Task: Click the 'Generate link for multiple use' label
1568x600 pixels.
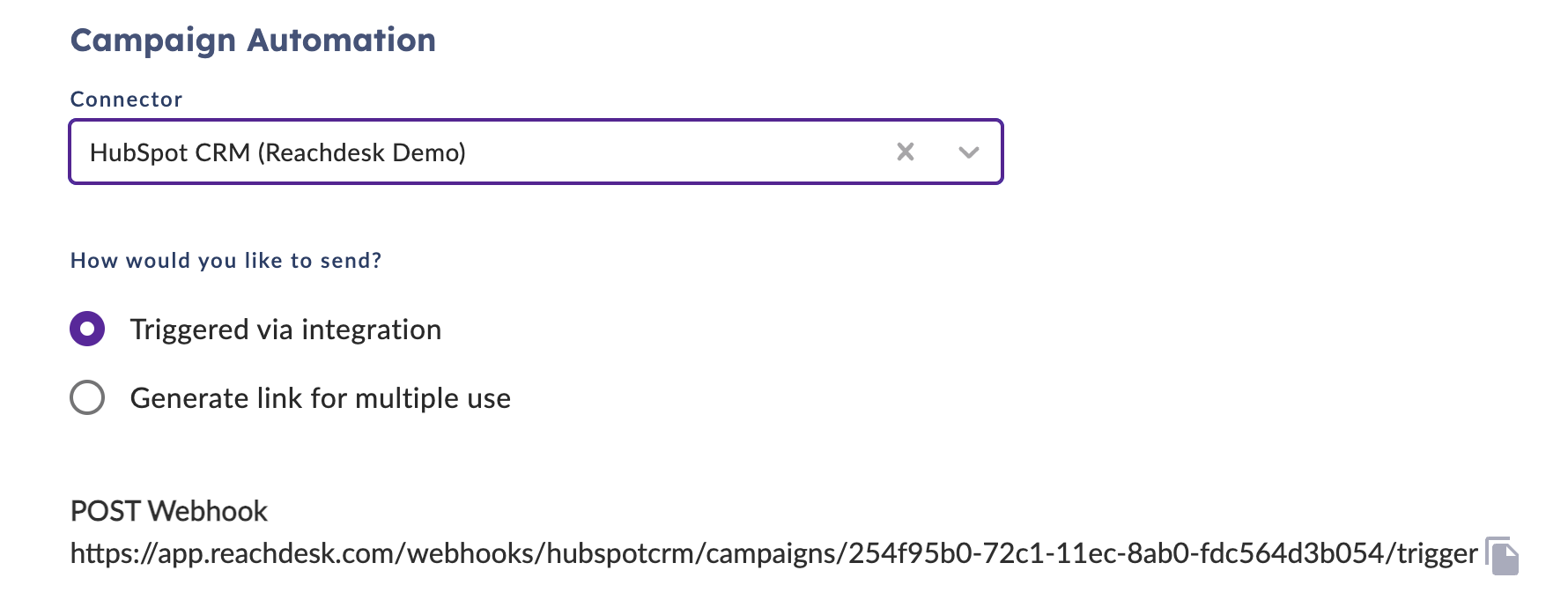Action: (321, 398)
